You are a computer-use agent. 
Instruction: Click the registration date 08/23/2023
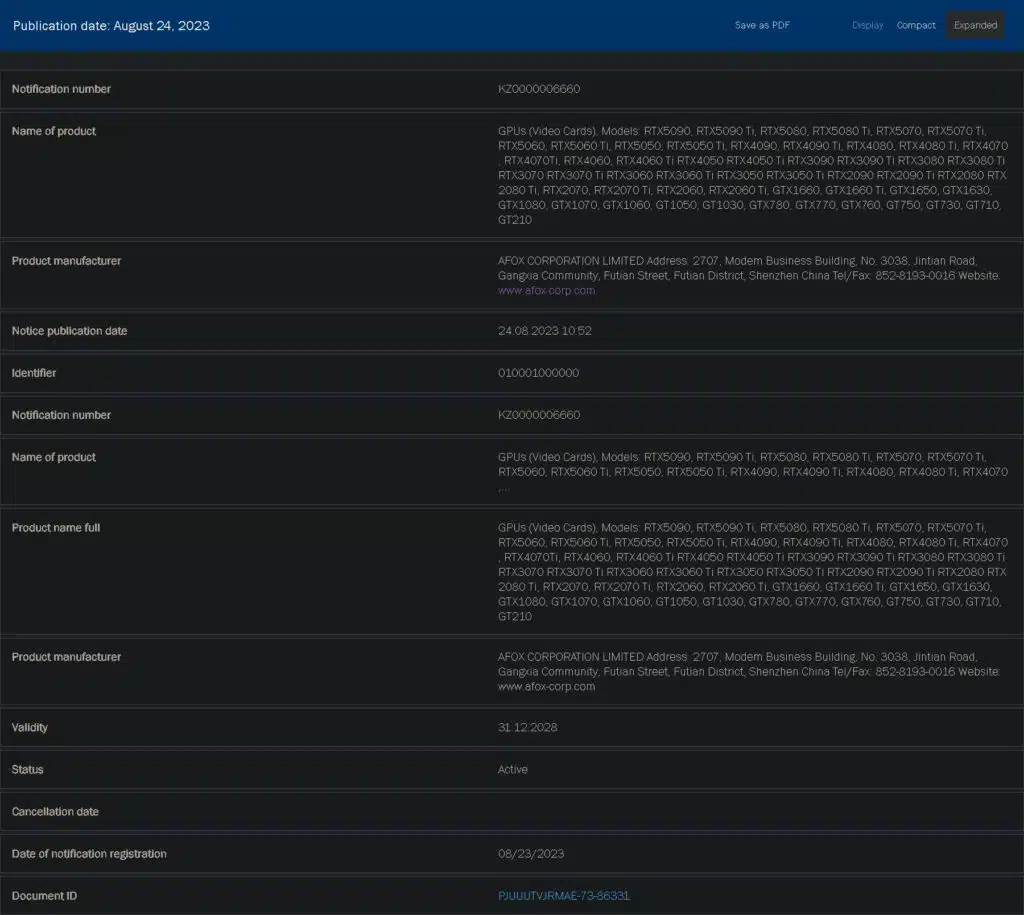click(x=531, y=854)
